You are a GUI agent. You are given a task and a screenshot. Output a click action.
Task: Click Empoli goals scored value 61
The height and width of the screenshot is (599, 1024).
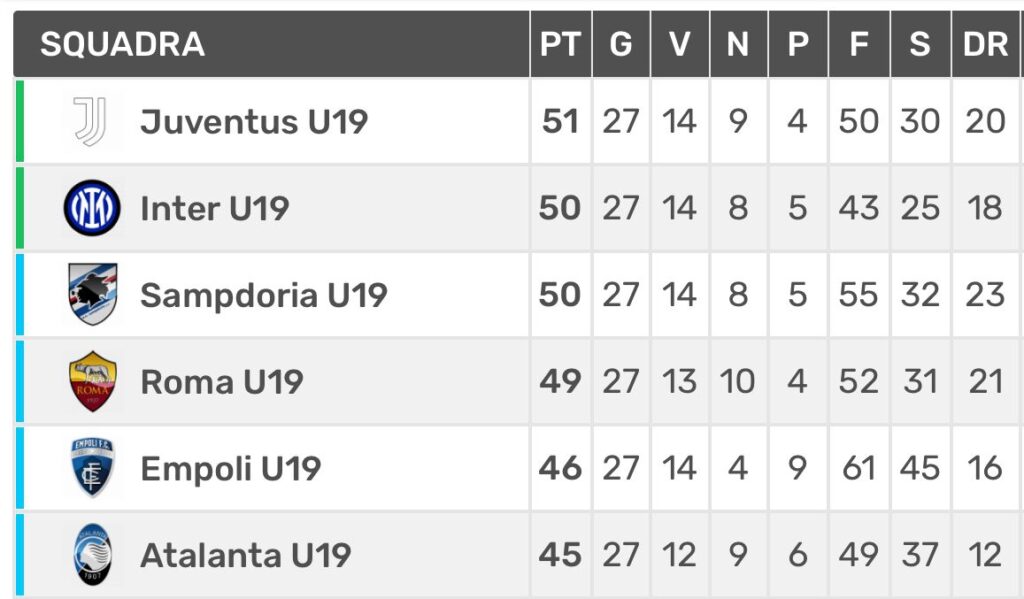click(859, 468)
